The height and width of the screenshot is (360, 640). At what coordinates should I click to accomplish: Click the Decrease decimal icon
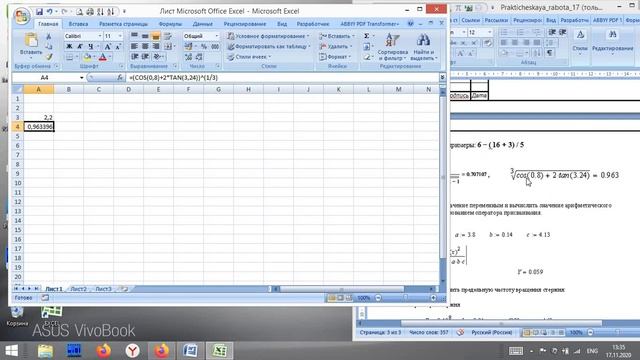[199, 57]
